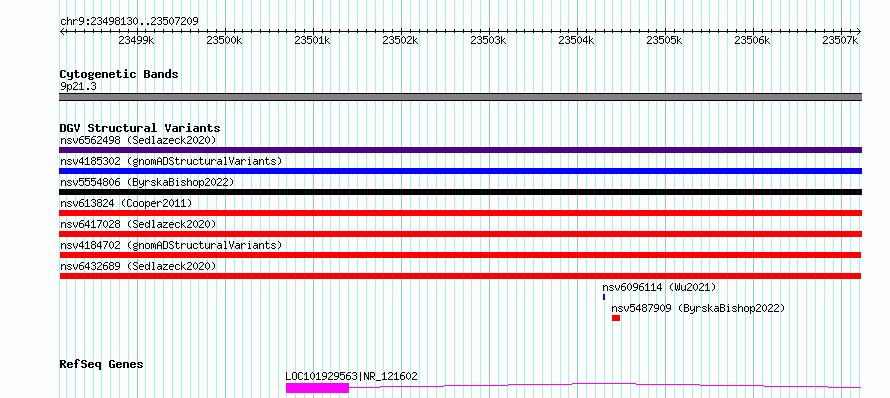
Task: Click the small blue nsv6096114 variant marker
Action: click(x=604, y=297)
